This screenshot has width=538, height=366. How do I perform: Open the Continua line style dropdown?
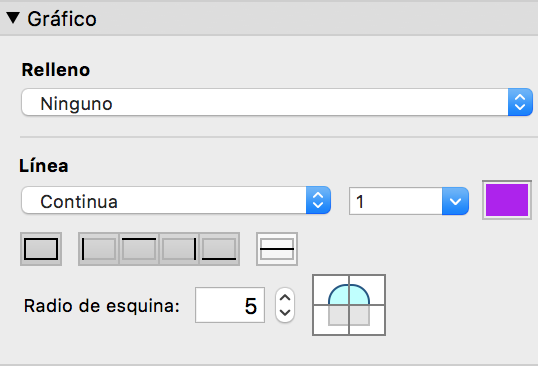click(176, 200)
